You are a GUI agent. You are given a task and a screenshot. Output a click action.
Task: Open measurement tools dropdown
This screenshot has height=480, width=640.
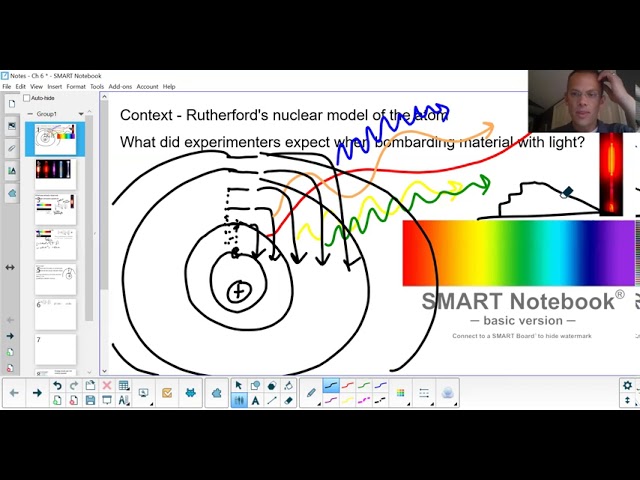pyautogui.click(x=123, y=400)
